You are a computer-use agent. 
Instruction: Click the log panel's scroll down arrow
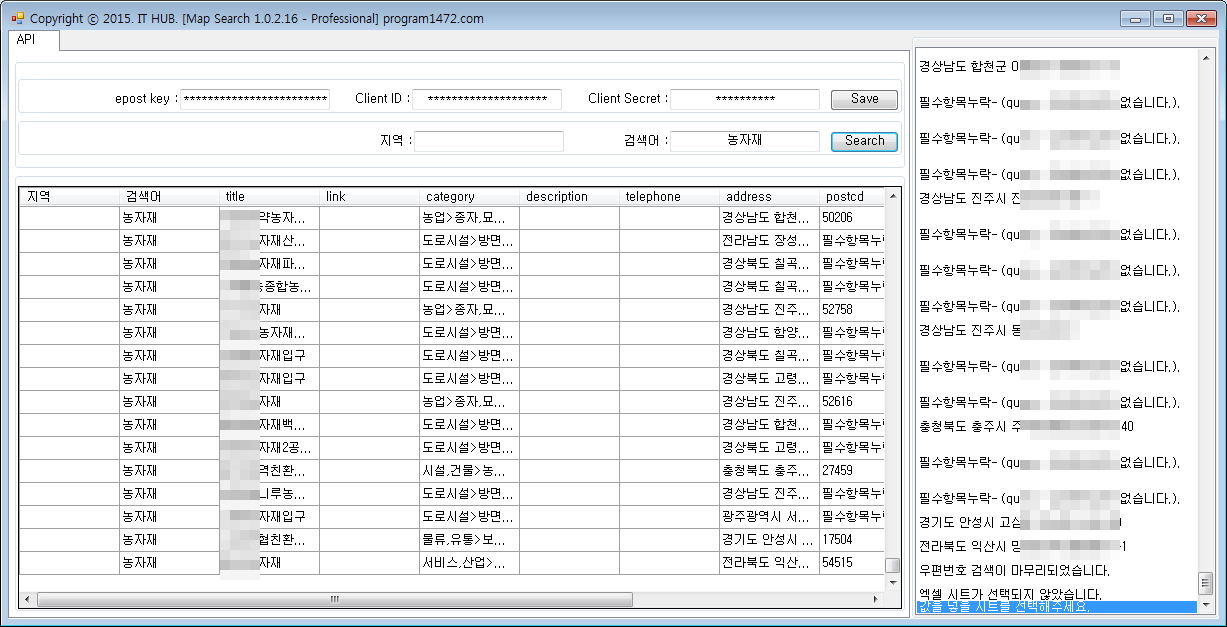pyautogui.click(x=1206, y=604)
